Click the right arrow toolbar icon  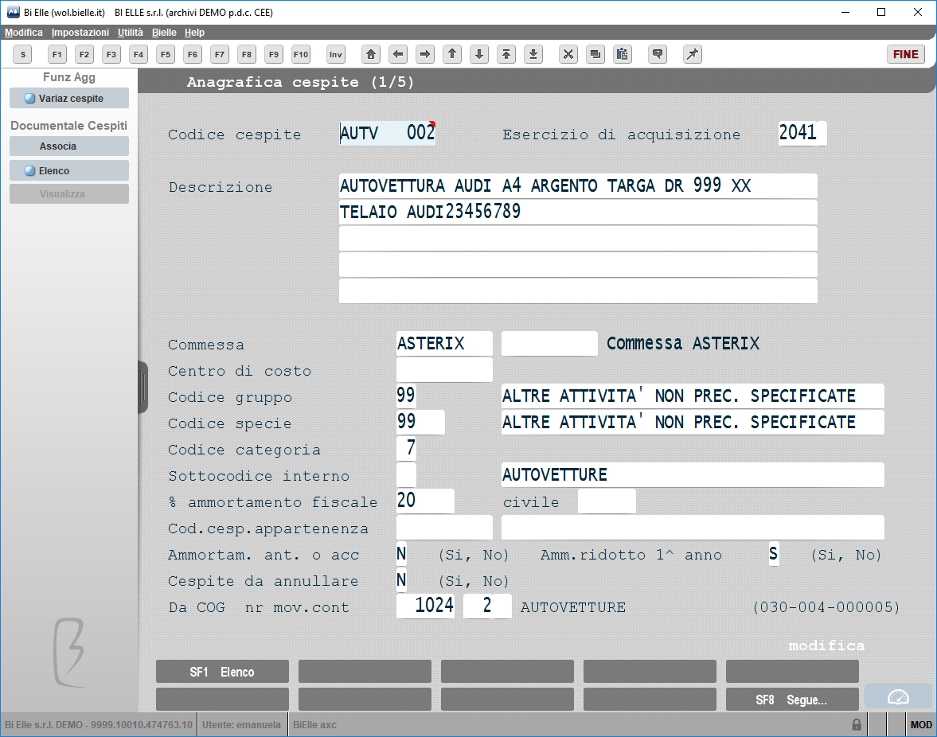(425, 54)
